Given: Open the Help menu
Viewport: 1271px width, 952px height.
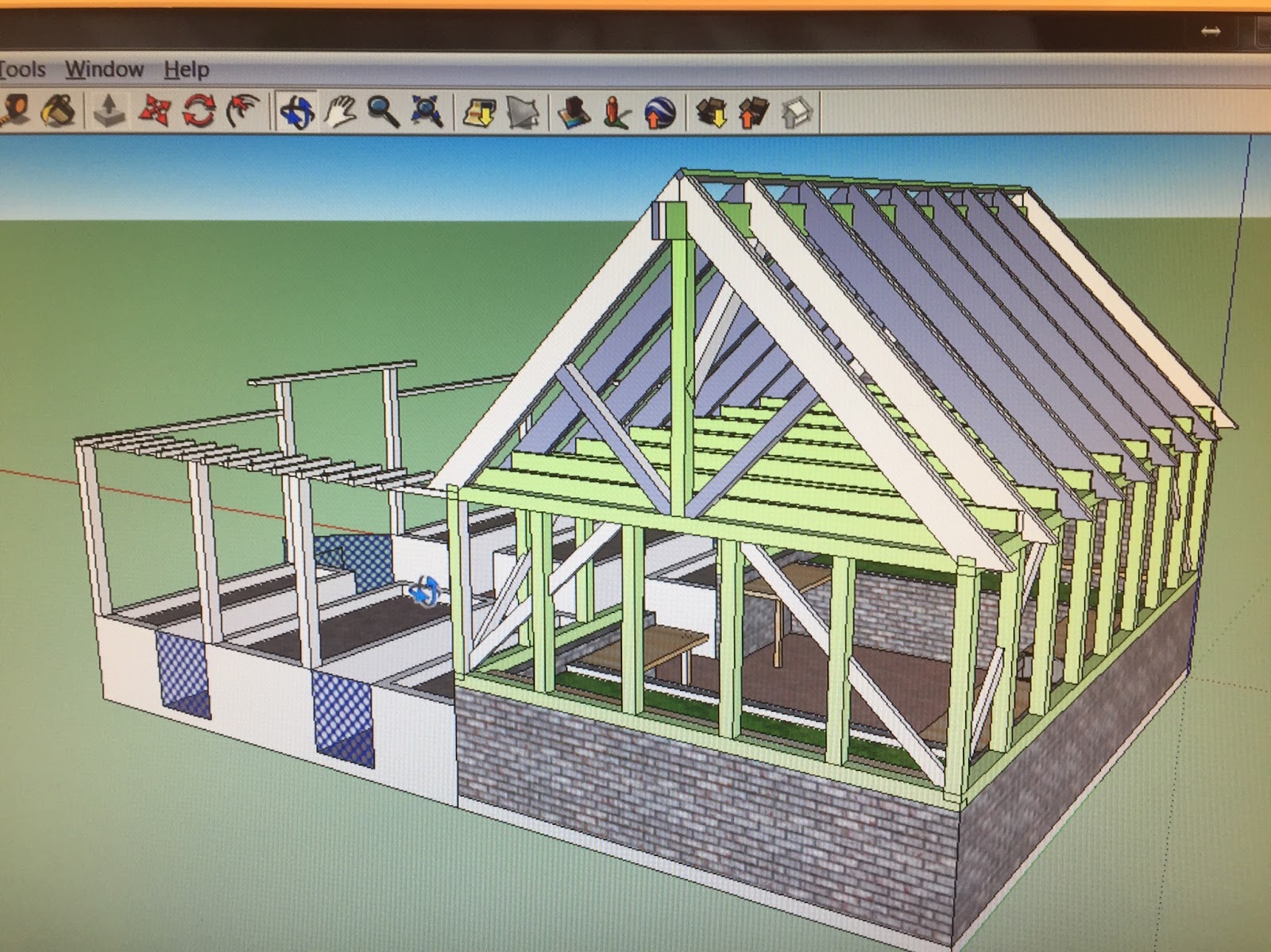Looking at the screenshot, I should [187, 70].
